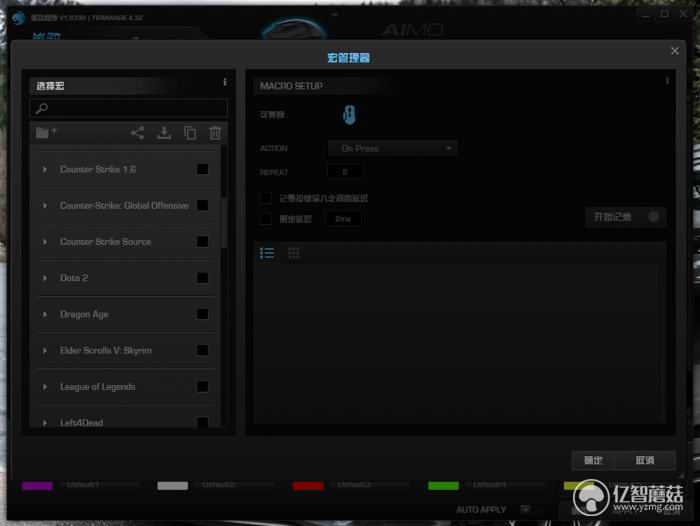Image resolution: width=700 pixels, height=526 pixels.
Task: Select Default1 profile in main window
Action: 83,484
